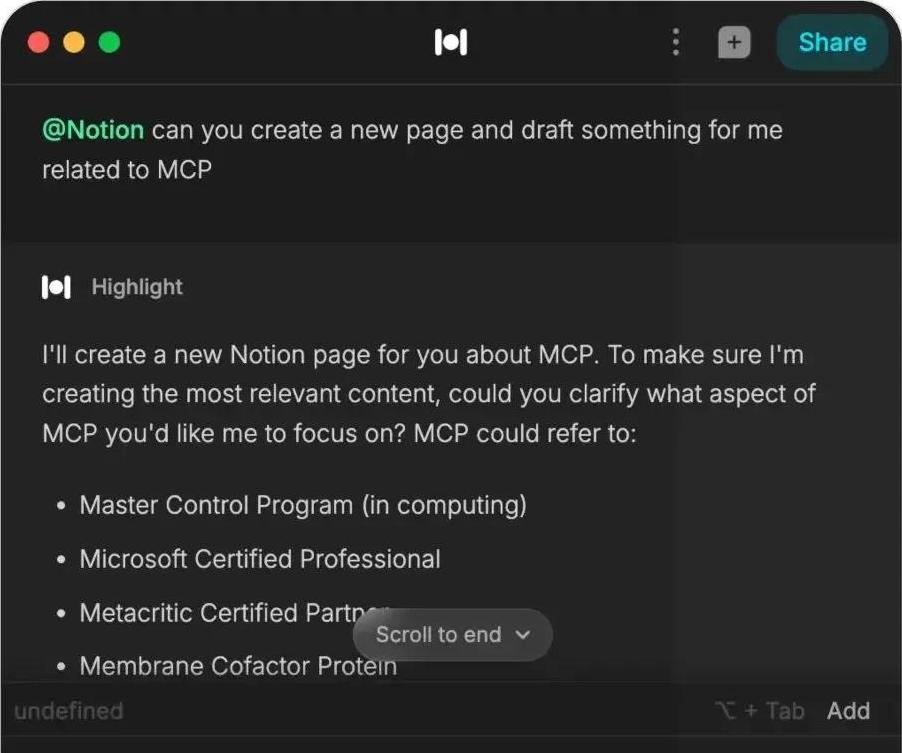This screenshot has height=753, width=902.
Task: Click the Highlight logo in the title bar
Action: (450, 43)
